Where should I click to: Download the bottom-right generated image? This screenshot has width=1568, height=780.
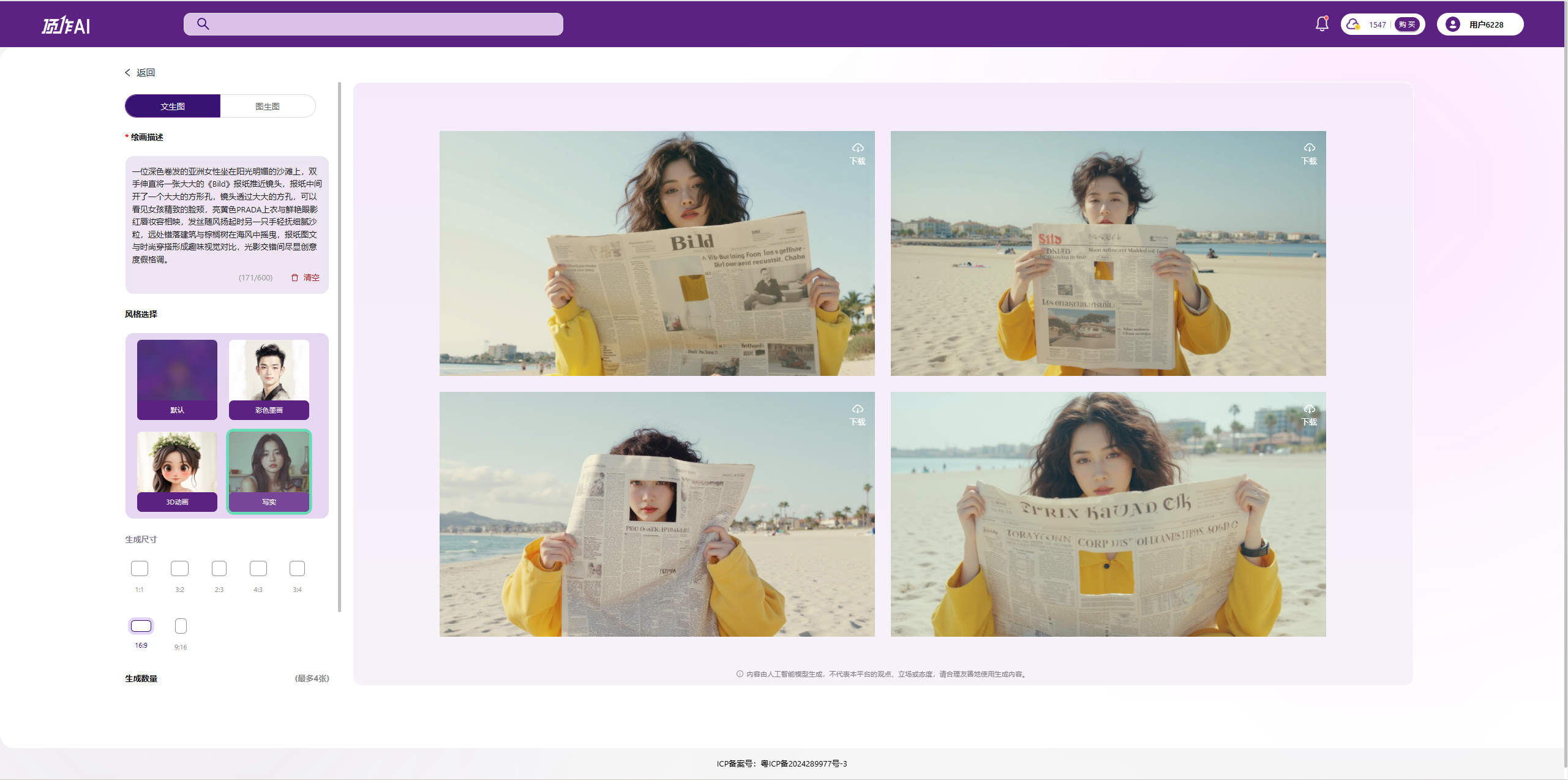click(x=1308, y=414)
